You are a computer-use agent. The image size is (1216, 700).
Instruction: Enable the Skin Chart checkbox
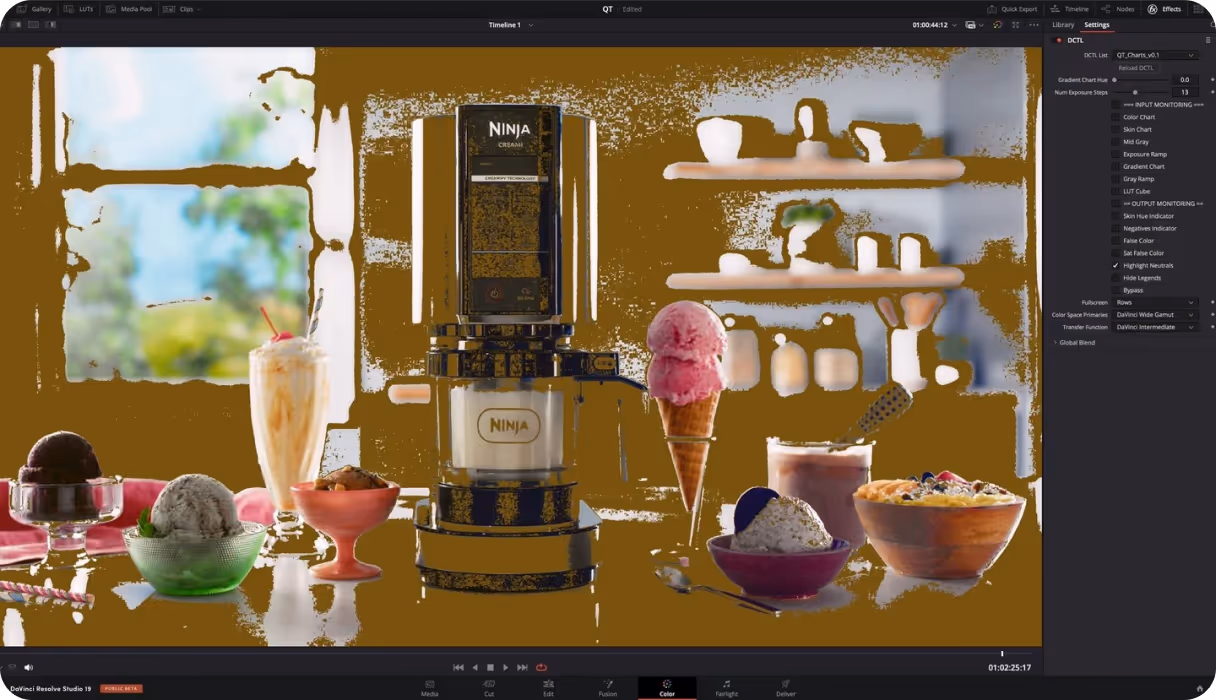coord(1116,129)
